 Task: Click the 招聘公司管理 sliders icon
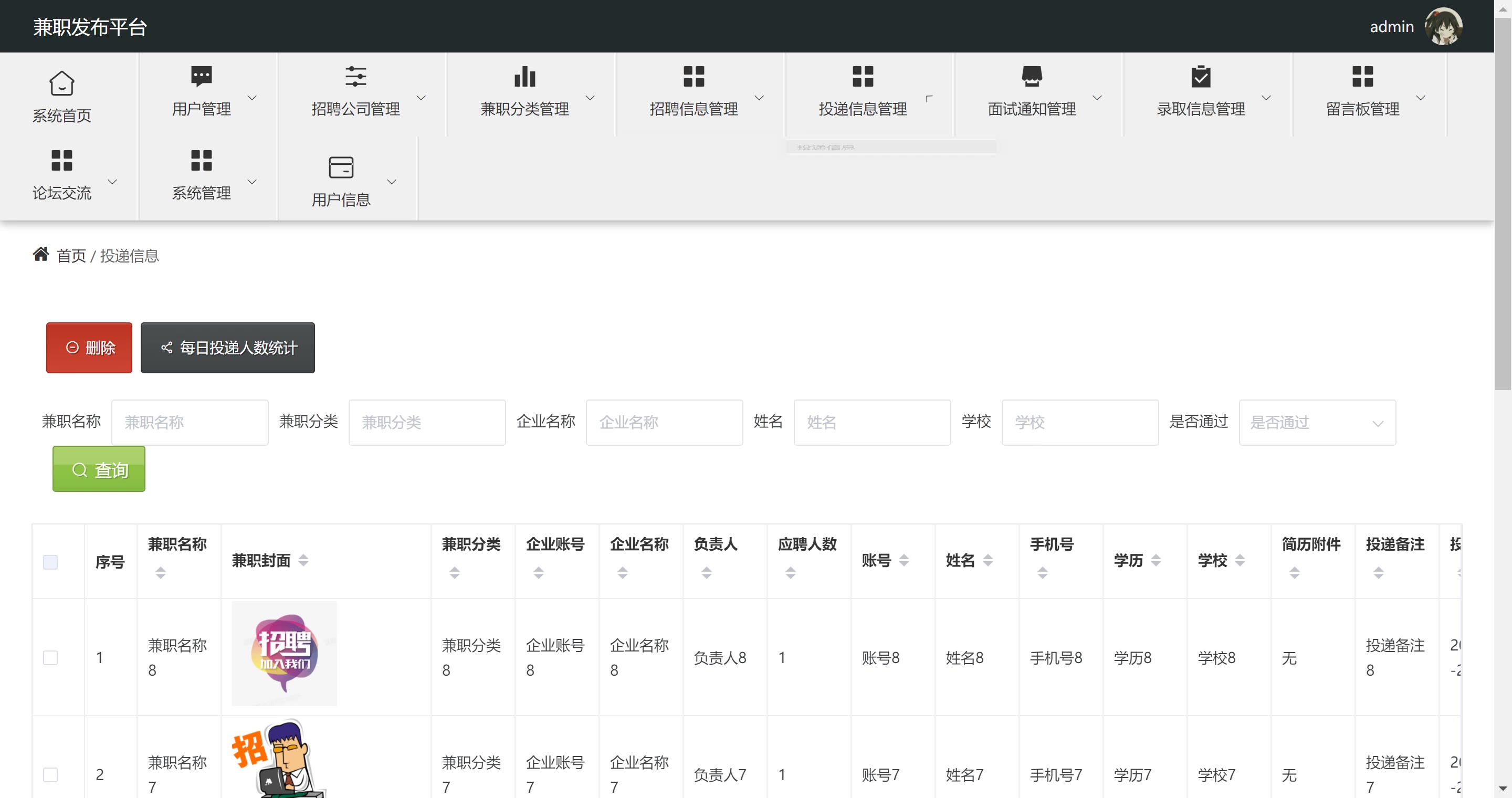[x=356, y=76]
